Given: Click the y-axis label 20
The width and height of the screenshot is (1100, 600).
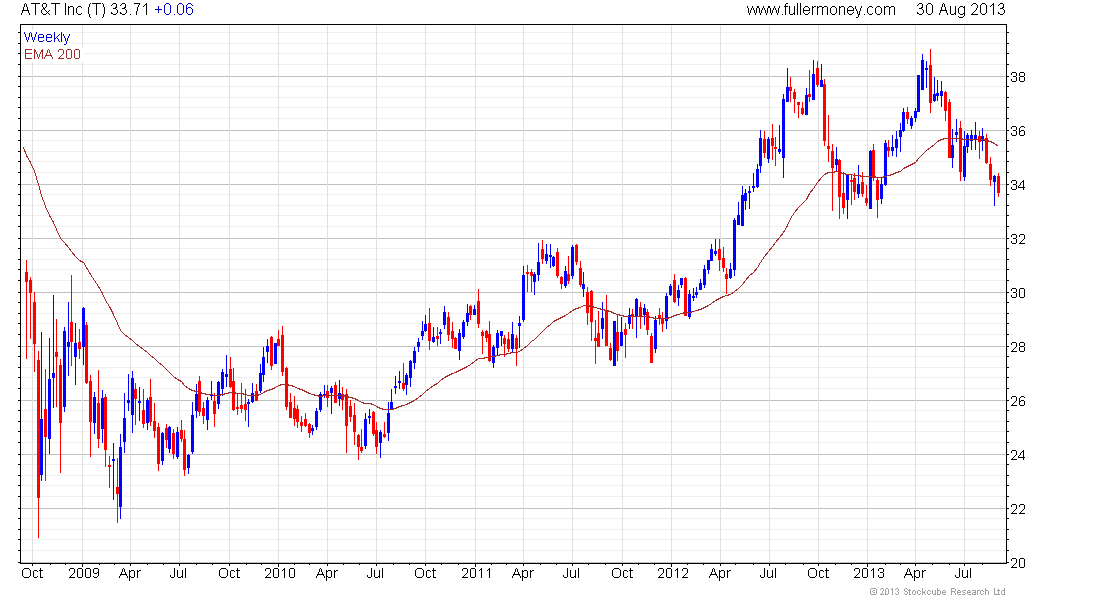Looking at the screenshot, I should (1017, 564).
